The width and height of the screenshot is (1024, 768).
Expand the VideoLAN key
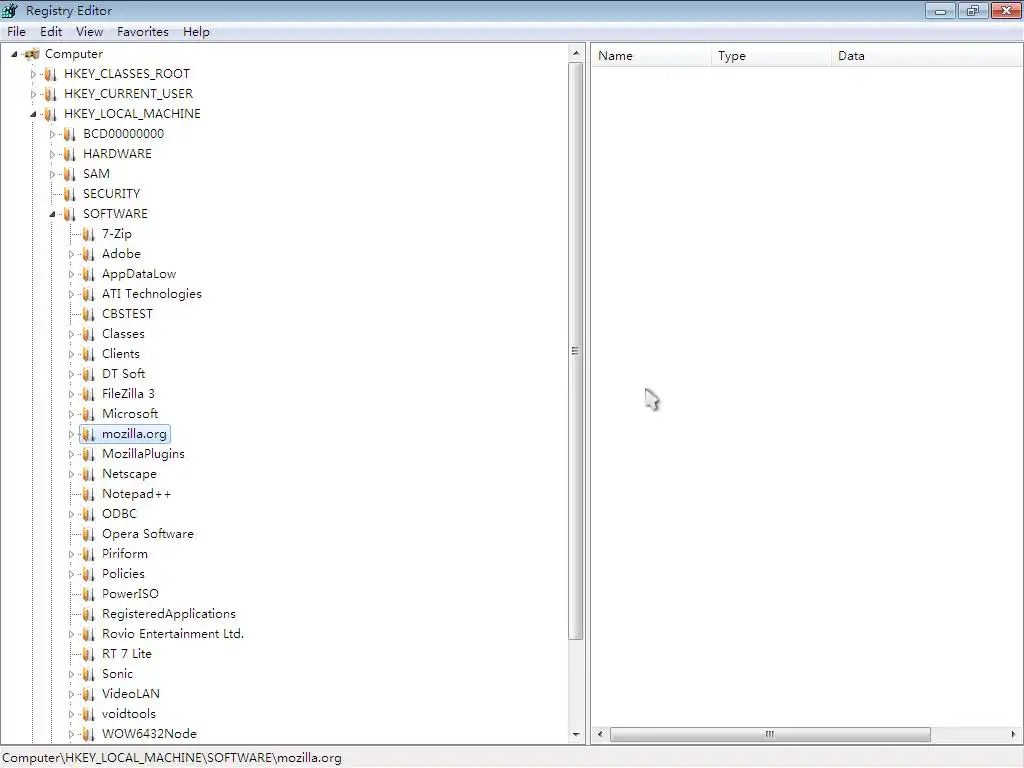click(x=71, y=694)
